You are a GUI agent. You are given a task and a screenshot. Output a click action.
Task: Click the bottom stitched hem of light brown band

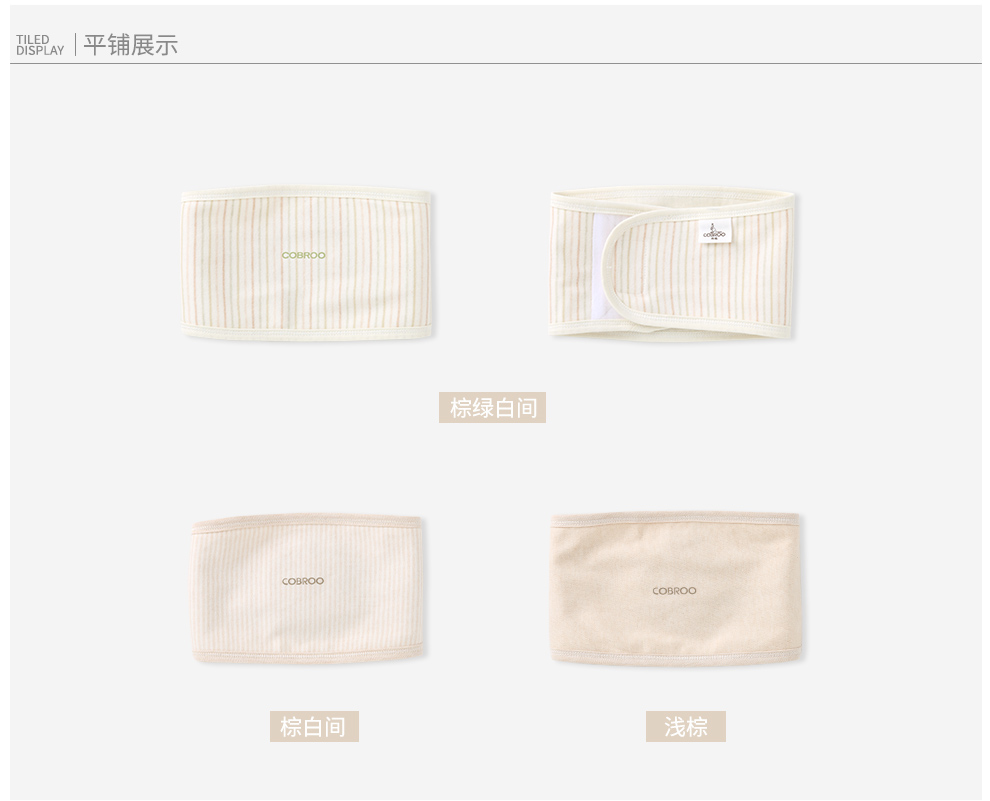[x=676, y=656]
